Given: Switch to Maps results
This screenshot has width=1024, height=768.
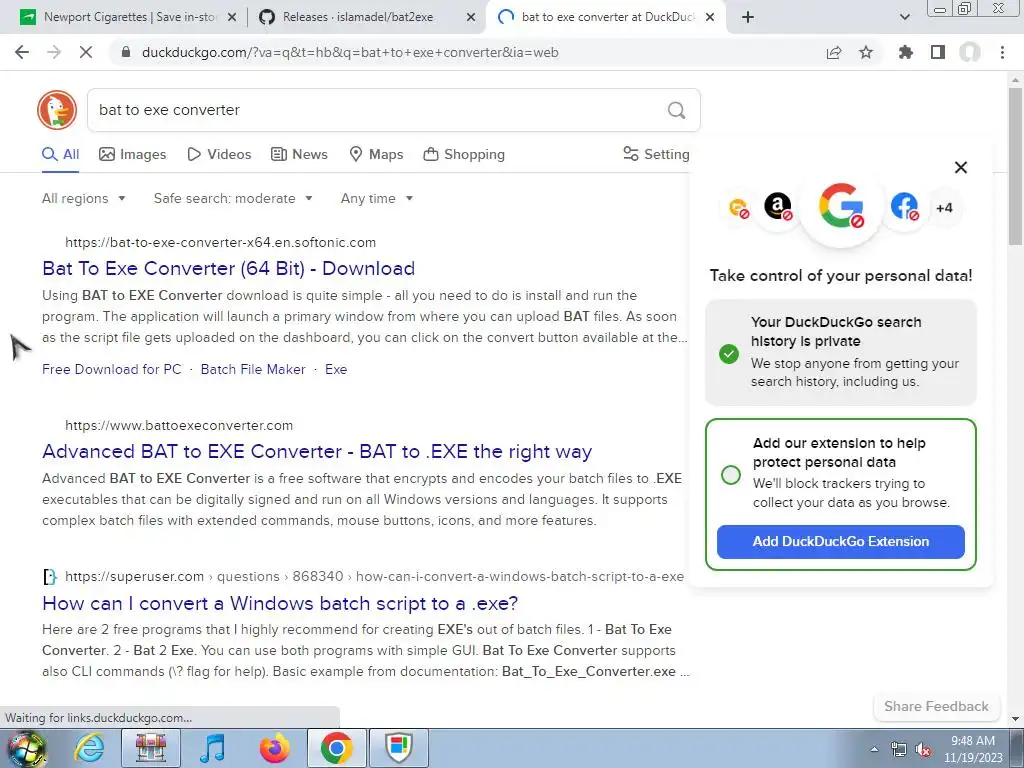Looking at the screenshot, I should pos(377,154).
